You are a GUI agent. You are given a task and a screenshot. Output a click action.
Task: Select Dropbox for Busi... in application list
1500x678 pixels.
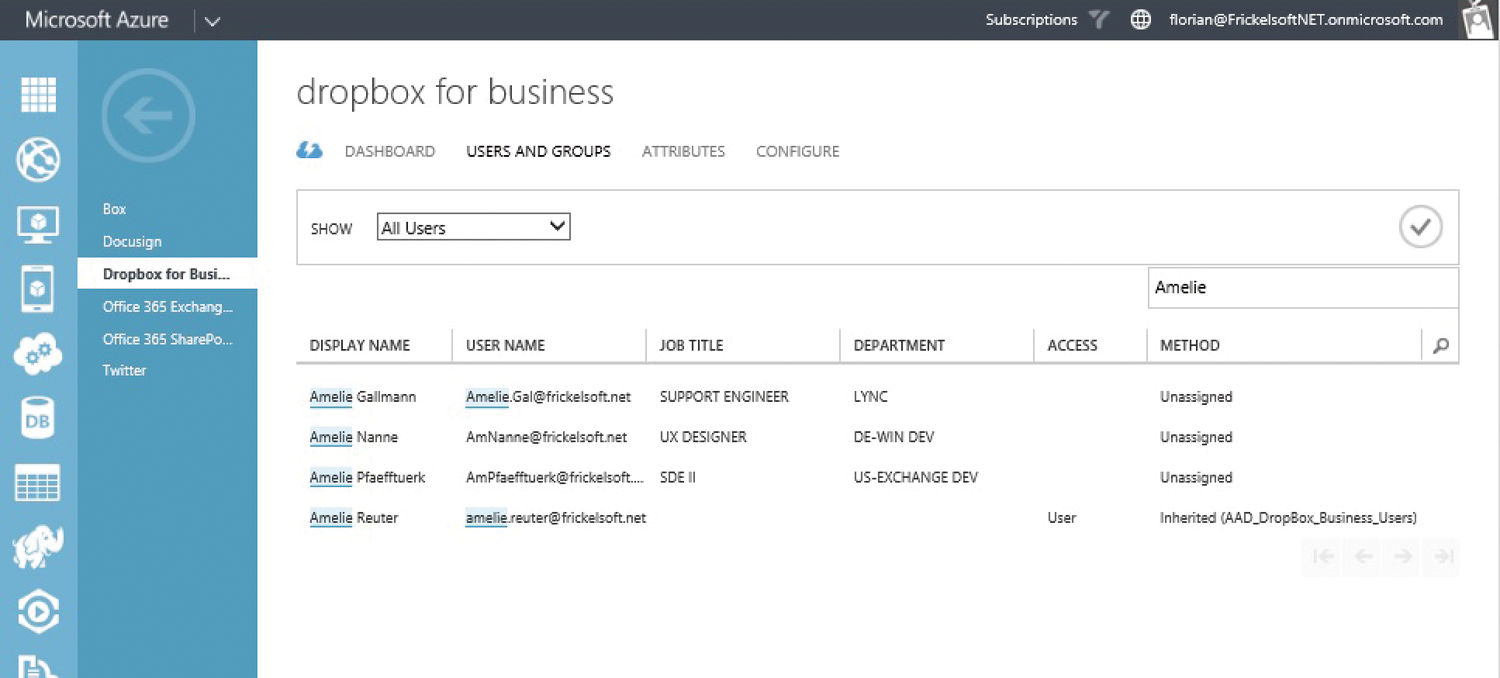tap(167, 274)
